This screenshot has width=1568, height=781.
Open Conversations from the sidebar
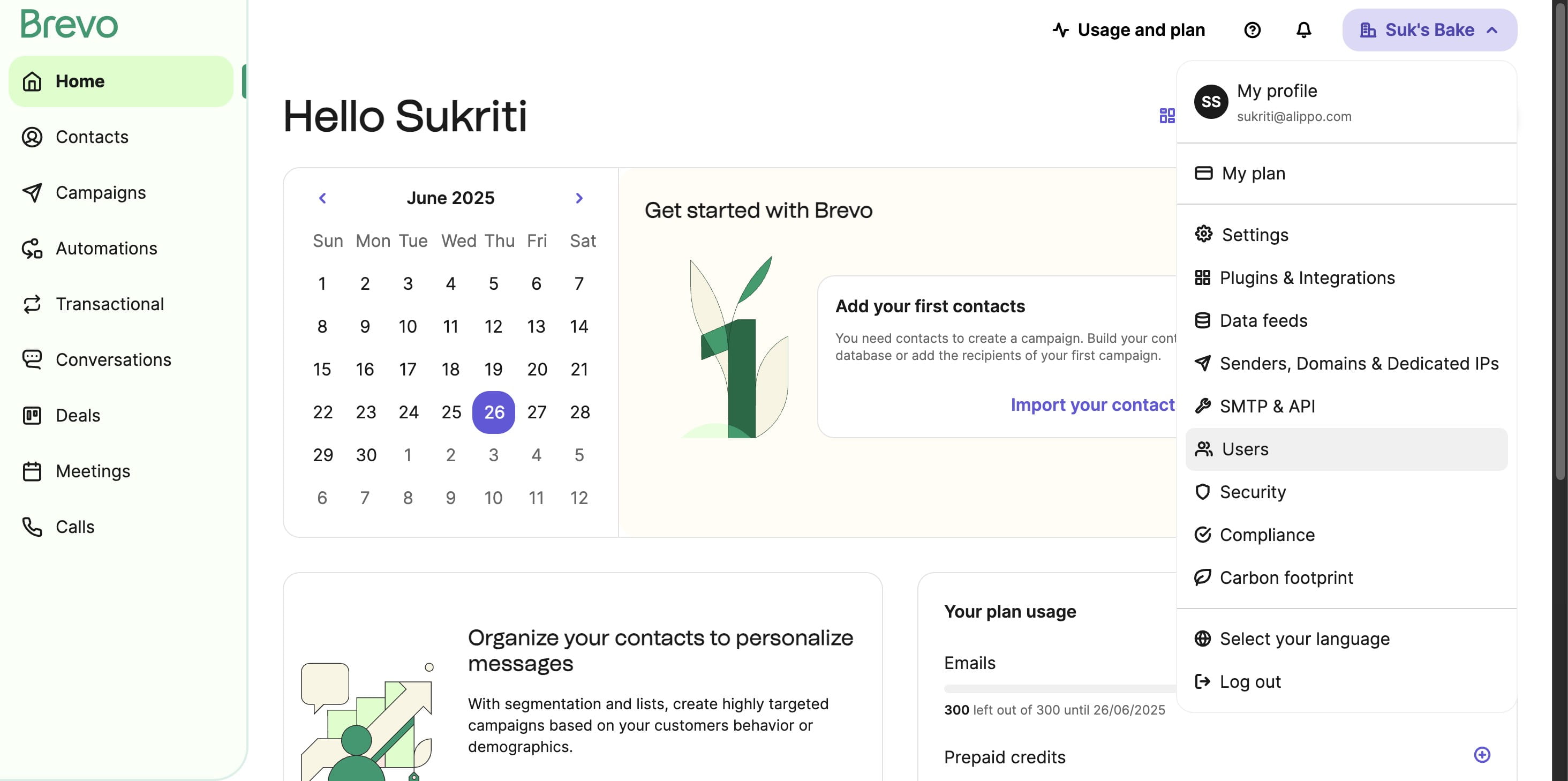(x=113, y=360)
